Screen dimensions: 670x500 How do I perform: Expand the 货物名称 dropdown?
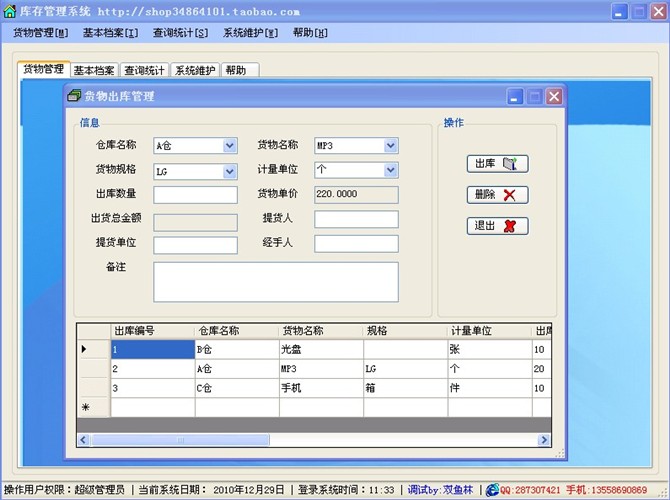(391, 146)
